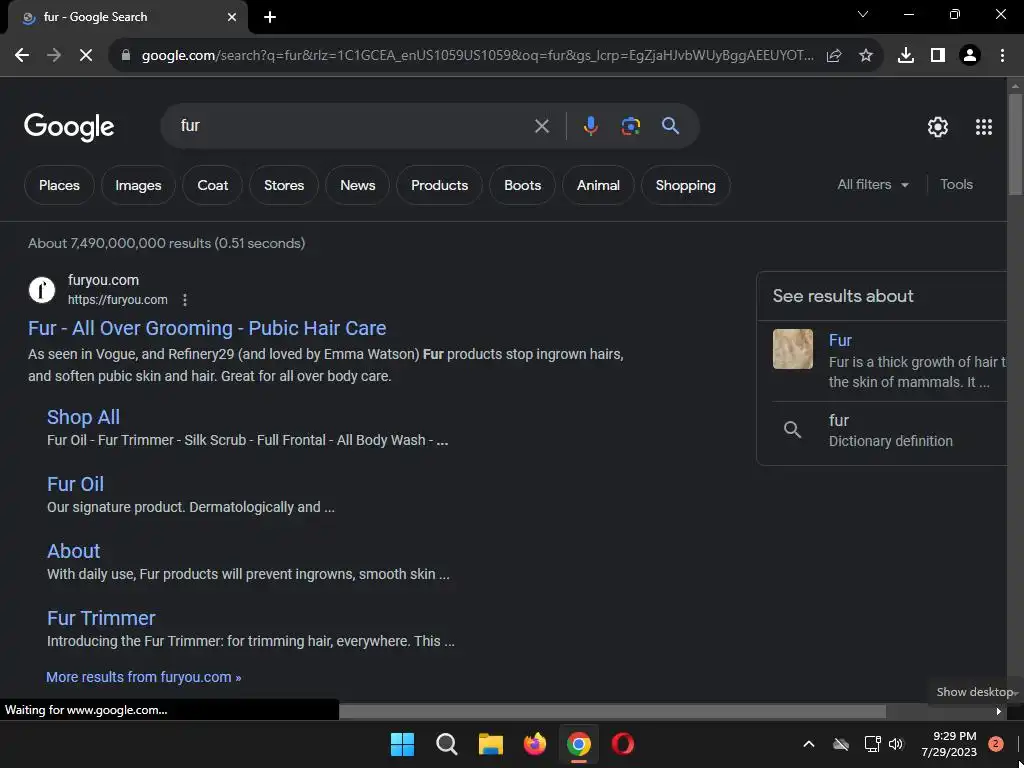Screen dimensions: 1024x768
Task: Open the Fur Oil sitelink
Action: (x=75, y=484)
